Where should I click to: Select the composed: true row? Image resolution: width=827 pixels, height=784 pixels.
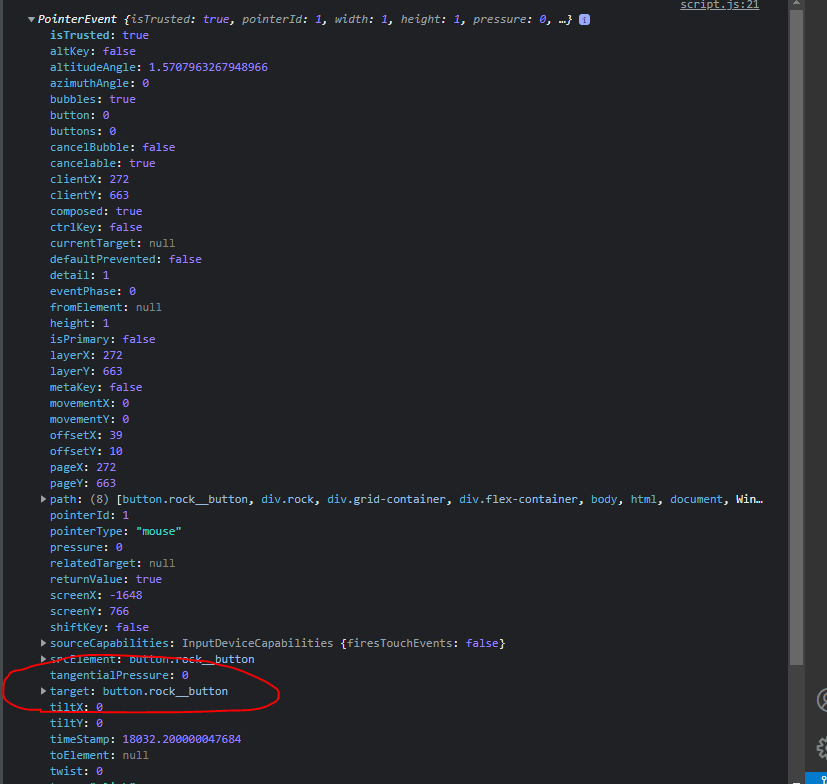96,211
